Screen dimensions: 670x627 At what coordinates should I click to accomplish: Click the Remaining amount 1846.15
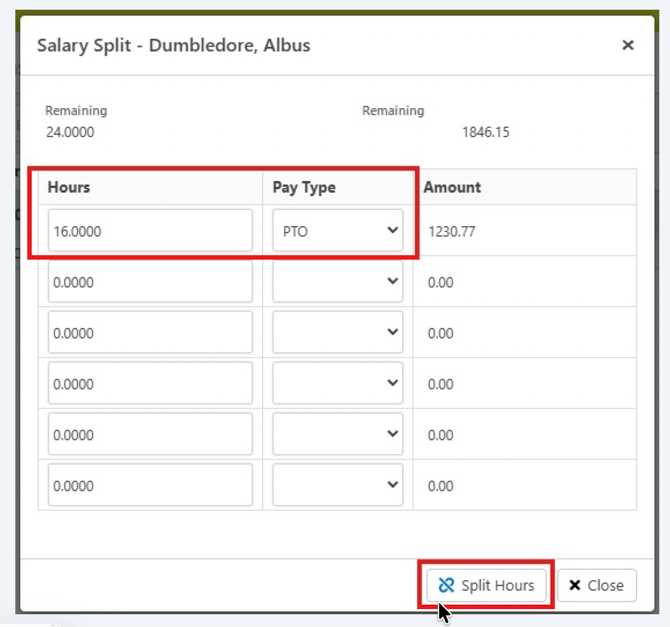tap(485, 132)
